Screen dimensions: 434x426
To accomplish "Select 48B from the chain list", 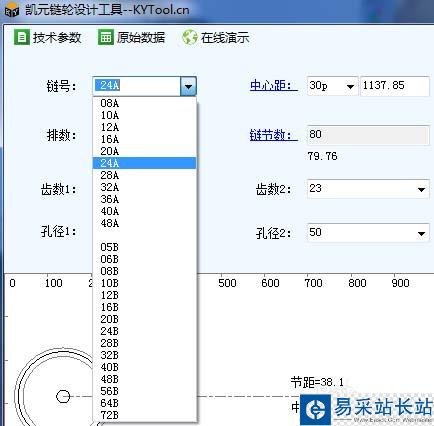I will click(144, 379).
